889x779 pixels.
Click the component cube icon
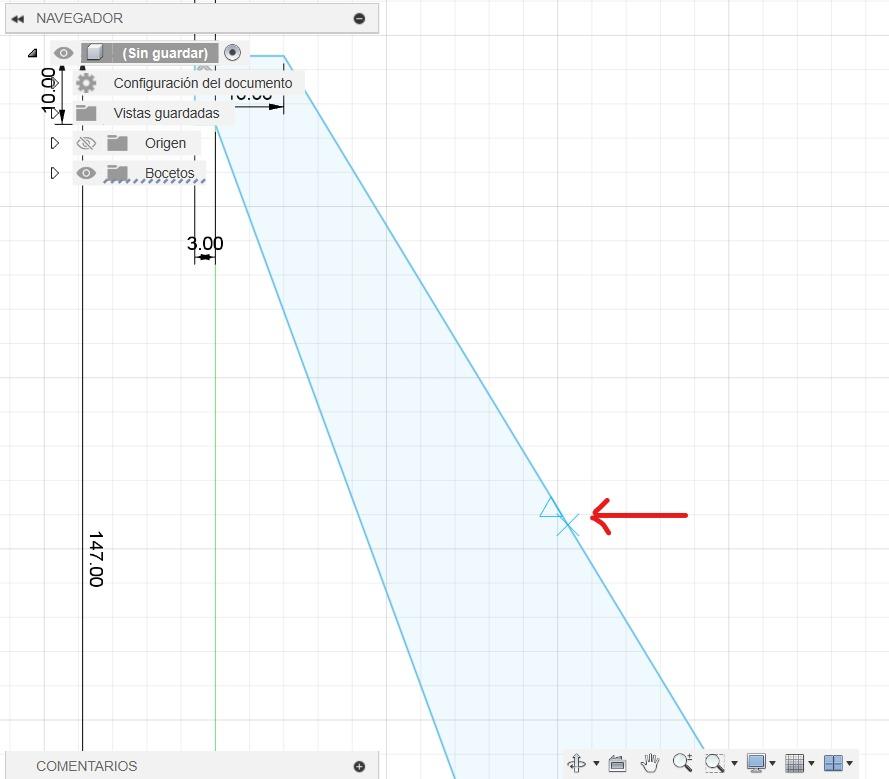(95, 53)
